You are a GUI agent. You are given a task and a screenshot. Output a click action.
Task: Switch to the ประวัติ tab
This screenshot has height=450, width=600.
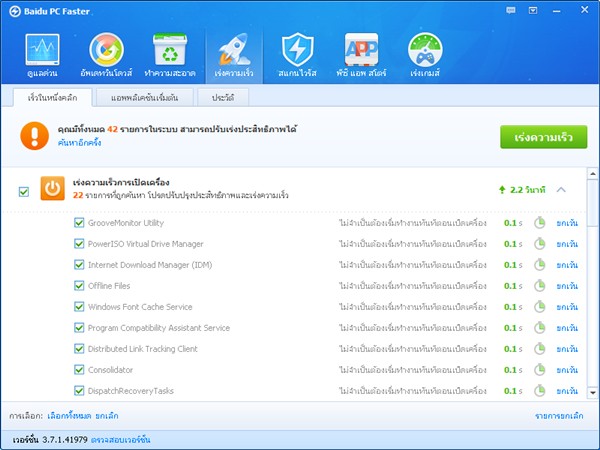[x=223, y=98]
